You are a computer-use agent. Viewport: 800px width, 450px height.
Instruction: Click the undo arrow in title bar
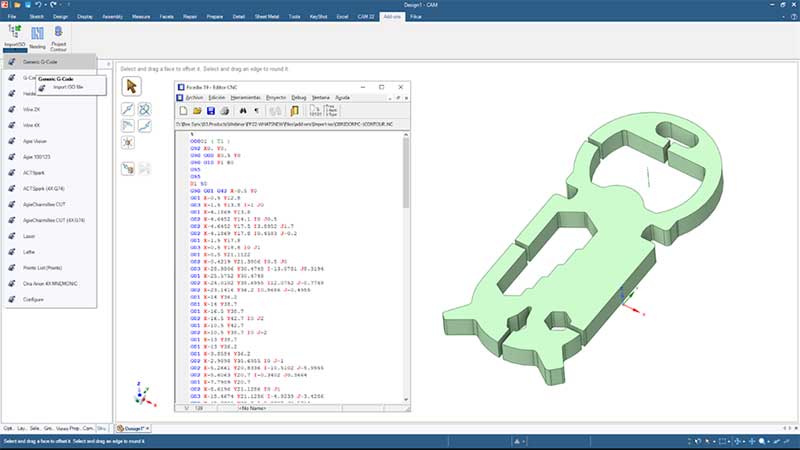tap(37, 5)
